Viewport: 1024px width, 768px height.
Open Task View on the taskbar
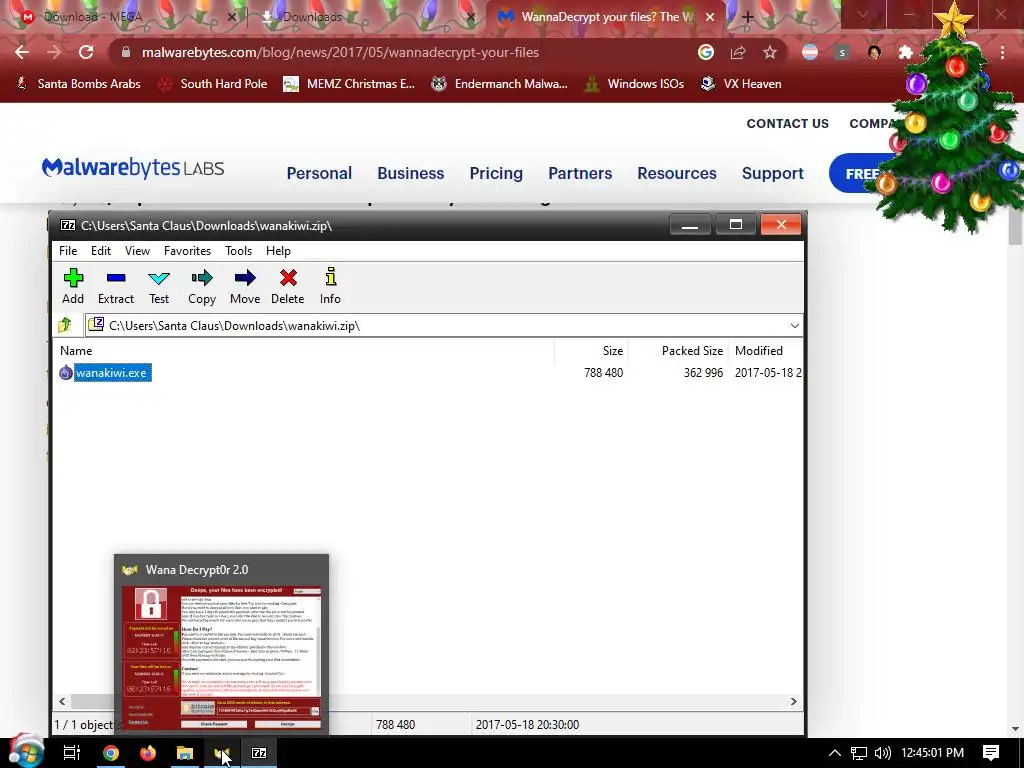pos(72,753)
